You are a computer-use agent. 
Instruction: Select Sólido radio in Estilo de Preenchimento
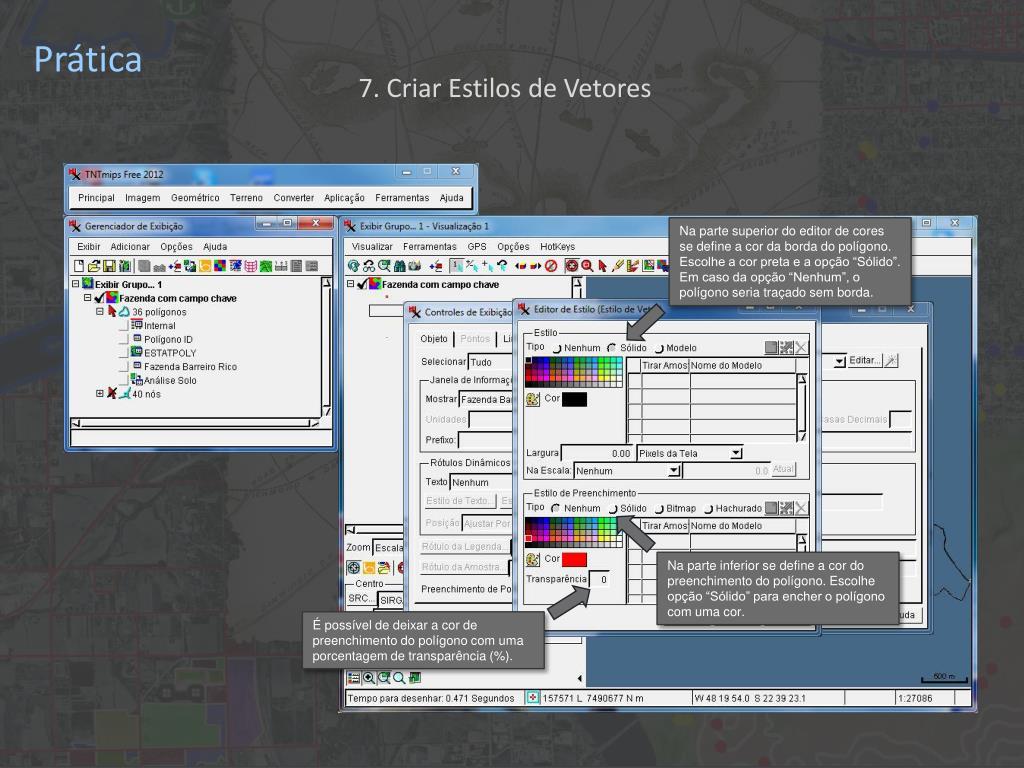point(613,509)
